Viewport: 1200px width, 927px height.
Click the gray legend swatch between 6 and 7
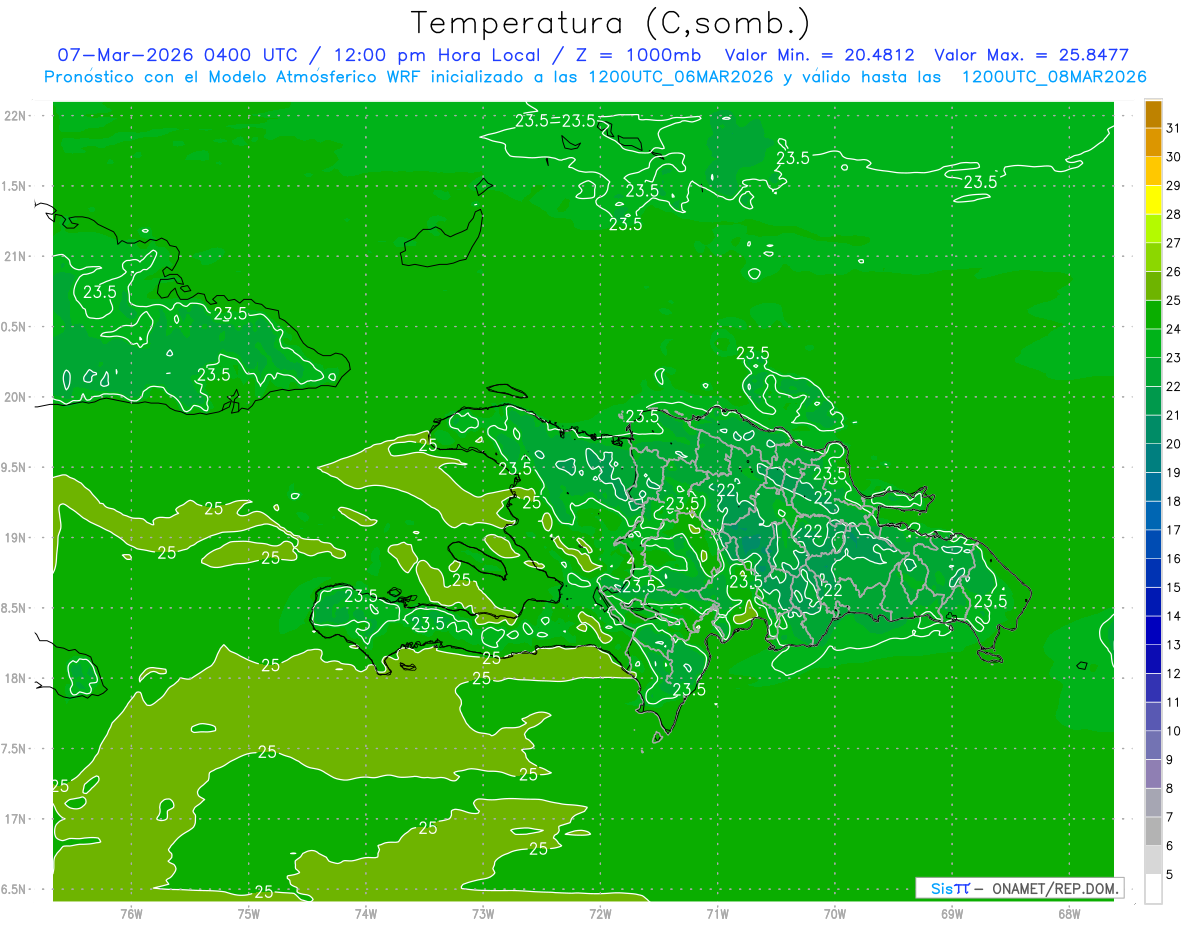click(x=1153, y=832)
